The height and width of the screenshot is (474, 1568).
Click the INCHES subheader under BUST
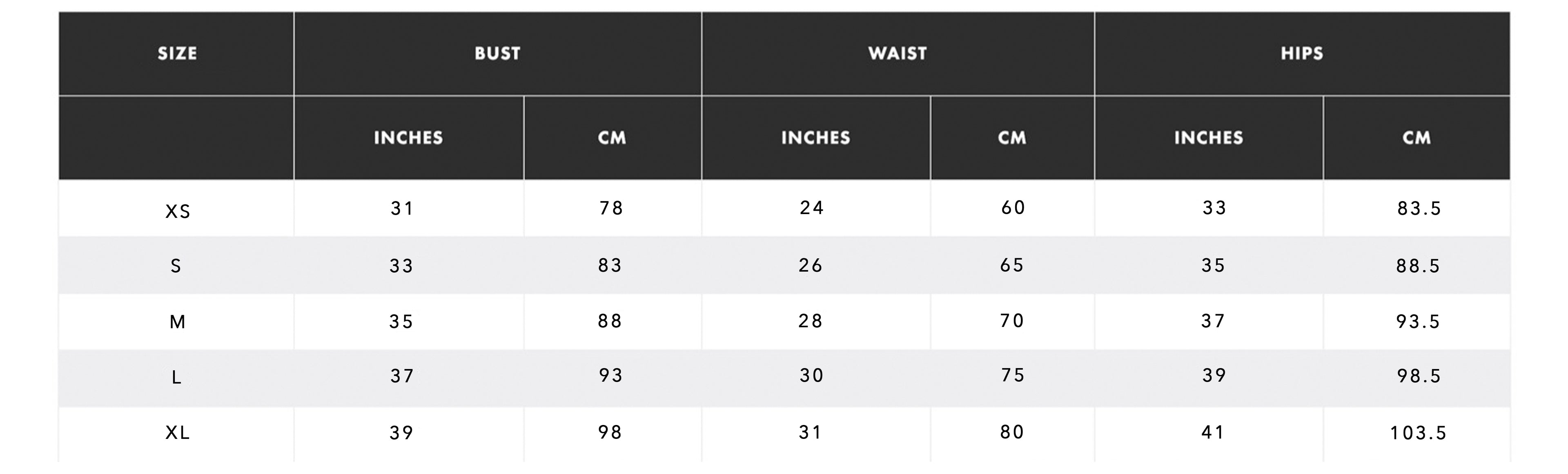coord(408,138)
